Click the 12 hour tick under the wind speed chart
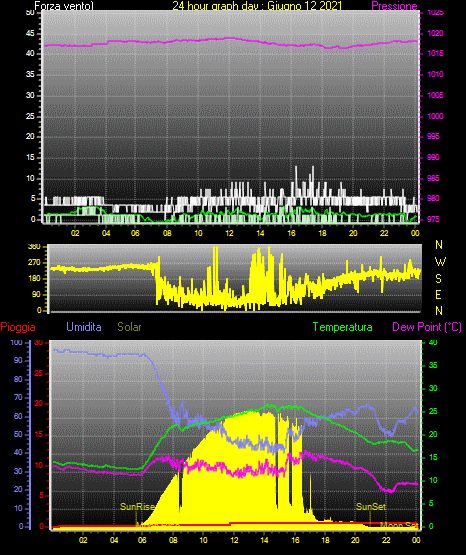The image size is (466, 555). pos(229,233)
